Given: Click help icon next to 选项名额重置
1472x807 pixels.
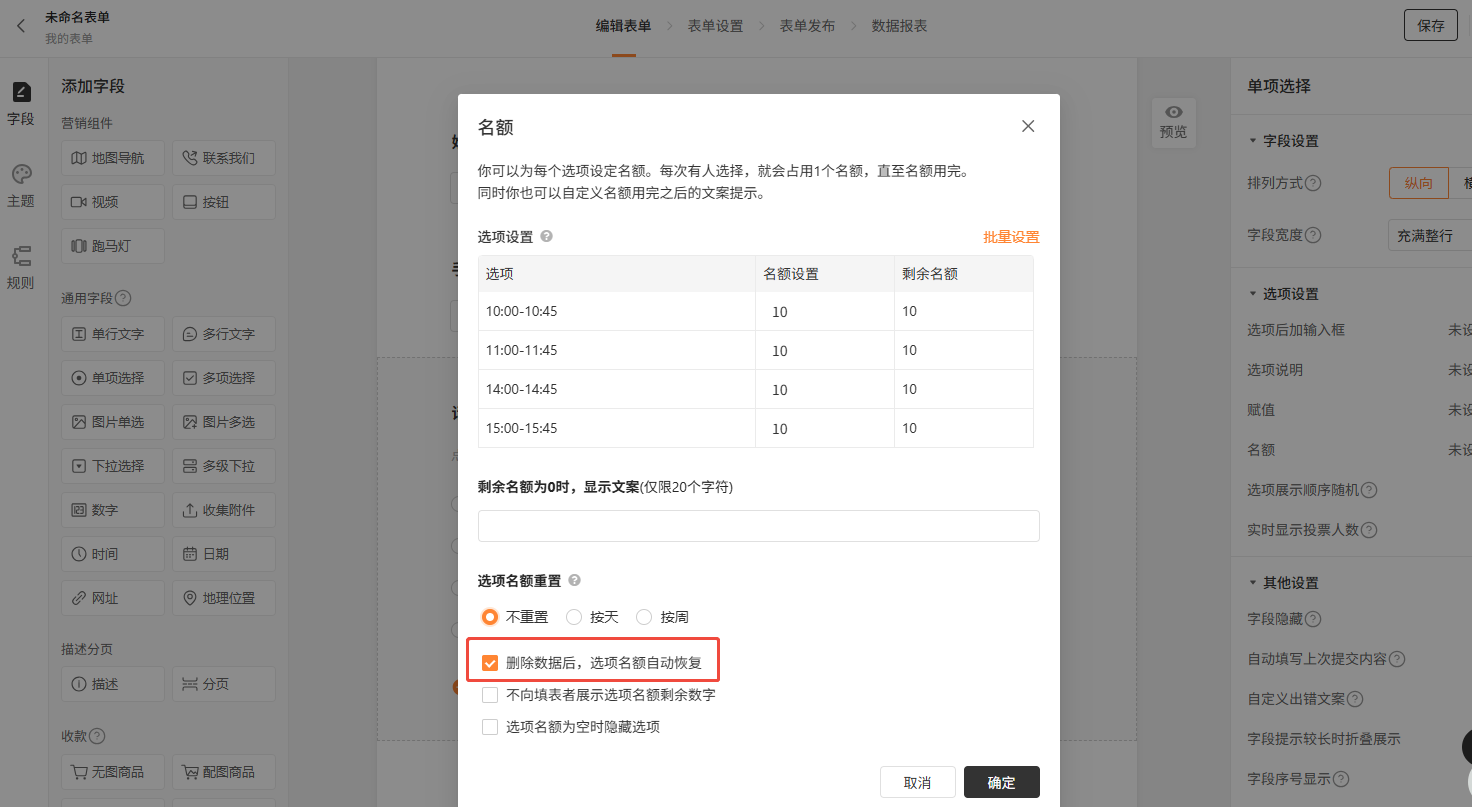Looking at the screenshot, I should (x=574, y=580).
